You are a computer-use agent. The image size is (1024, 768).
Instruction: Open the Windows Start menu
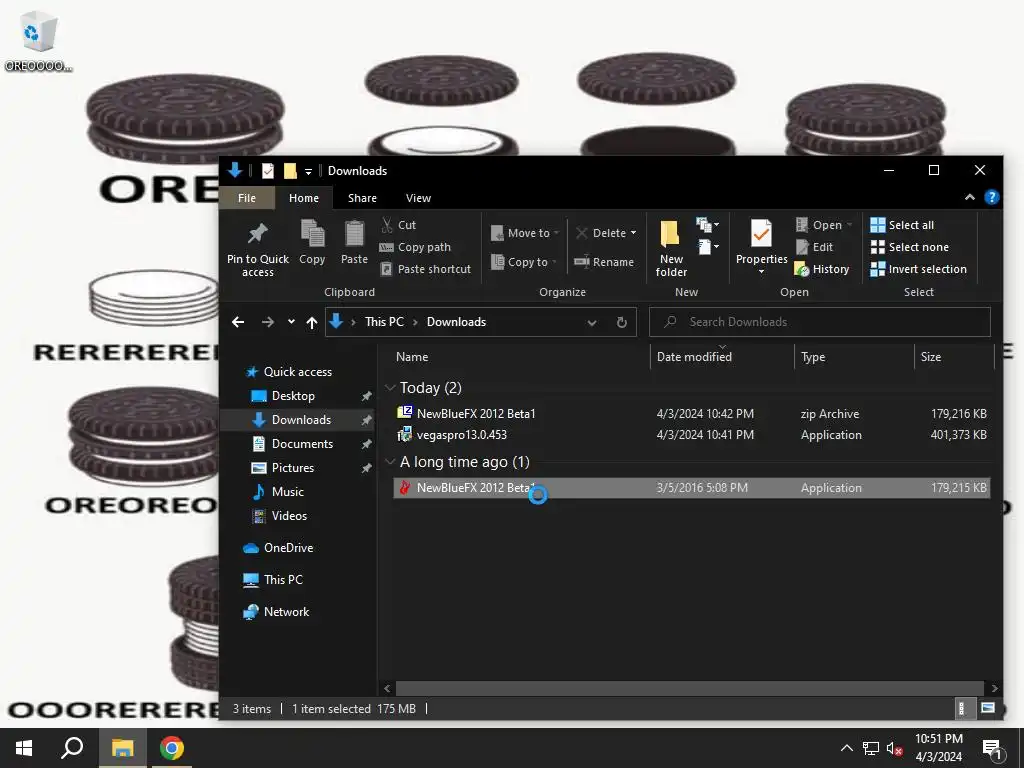click(24, 748)
